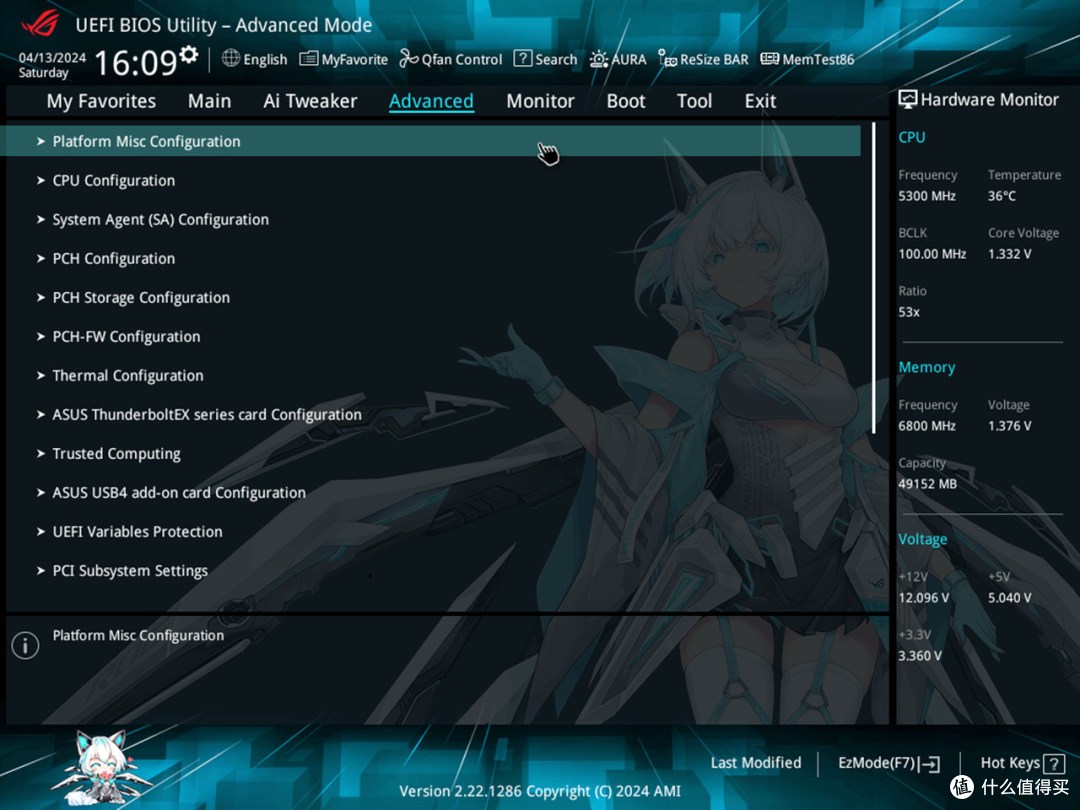Click the globe language icon
The image size is (1080, 810).
coord(231,59)
